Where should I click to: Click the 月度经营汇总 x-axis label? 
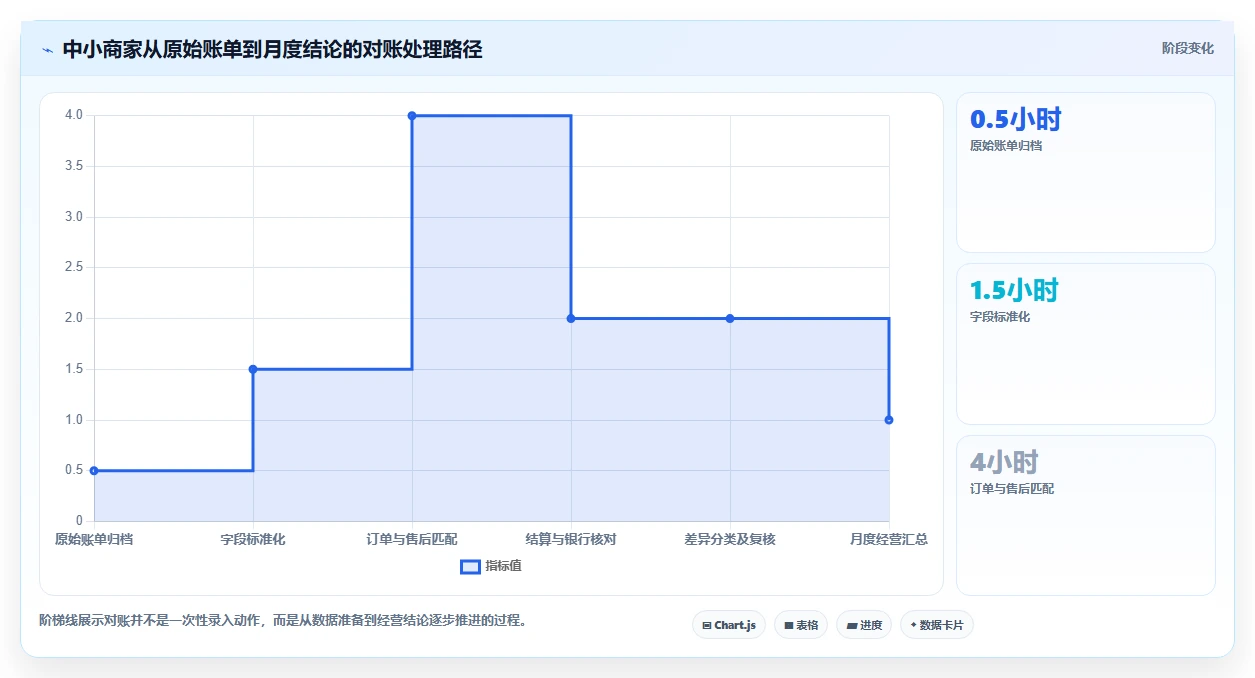click(x=889, y=539)
